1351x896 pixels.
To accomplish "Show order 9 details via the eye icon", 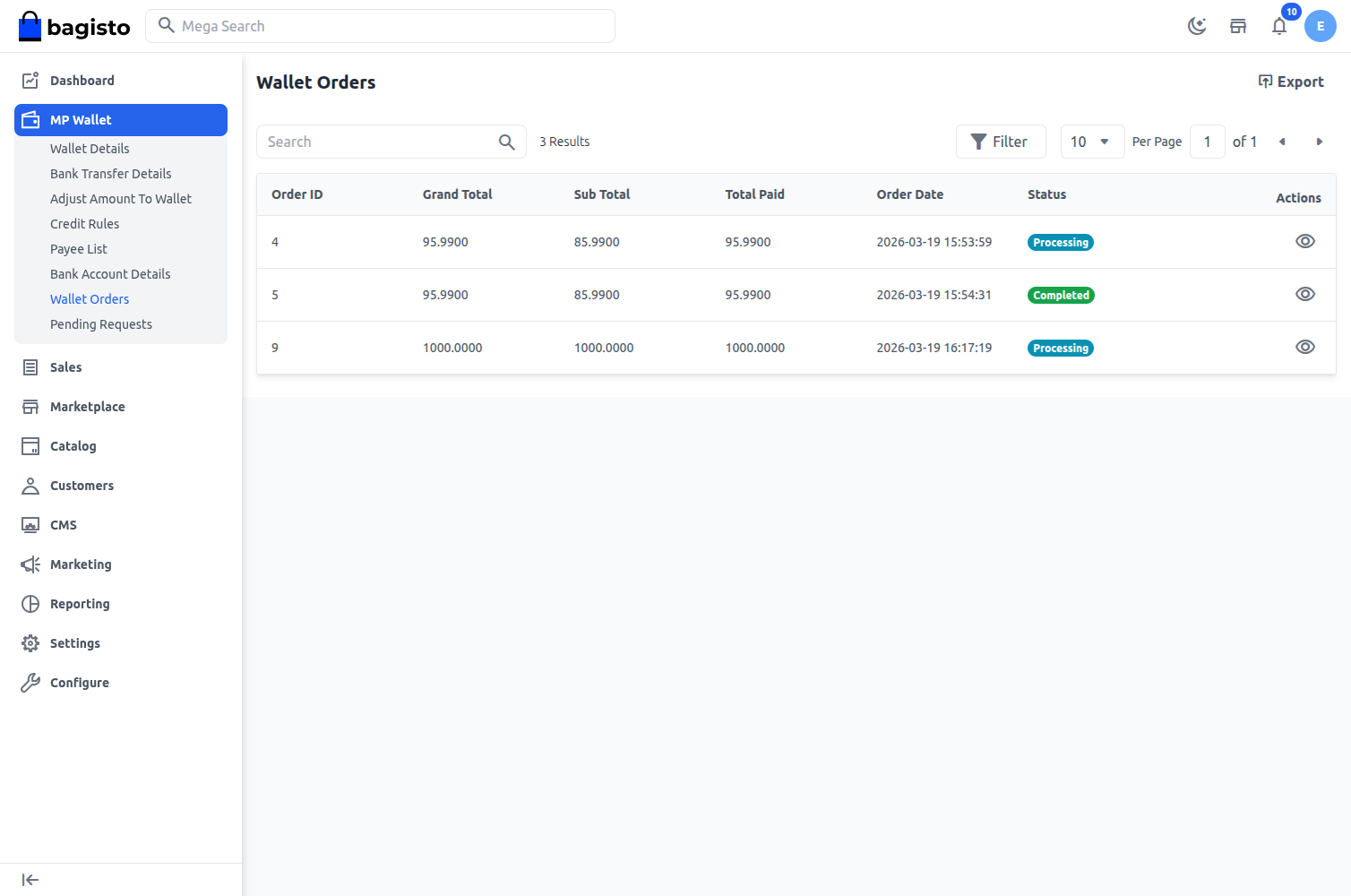I will coord(1304,347).
